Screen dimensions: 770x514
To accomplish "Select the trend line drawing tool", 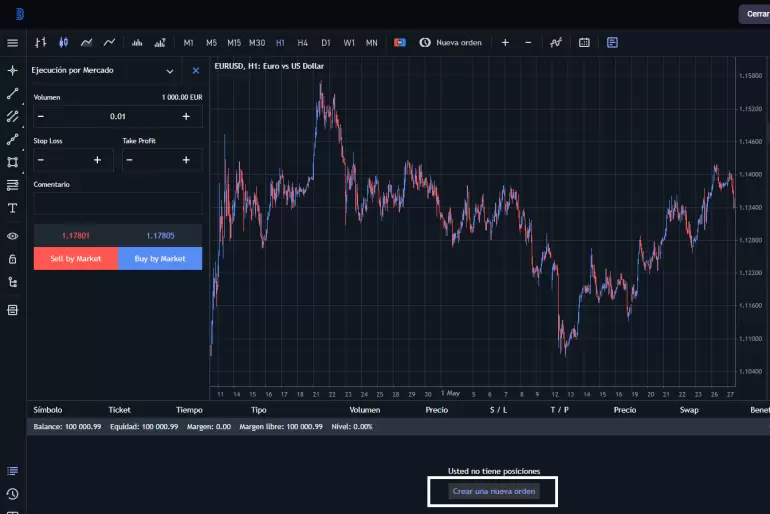I will point(12,94).
